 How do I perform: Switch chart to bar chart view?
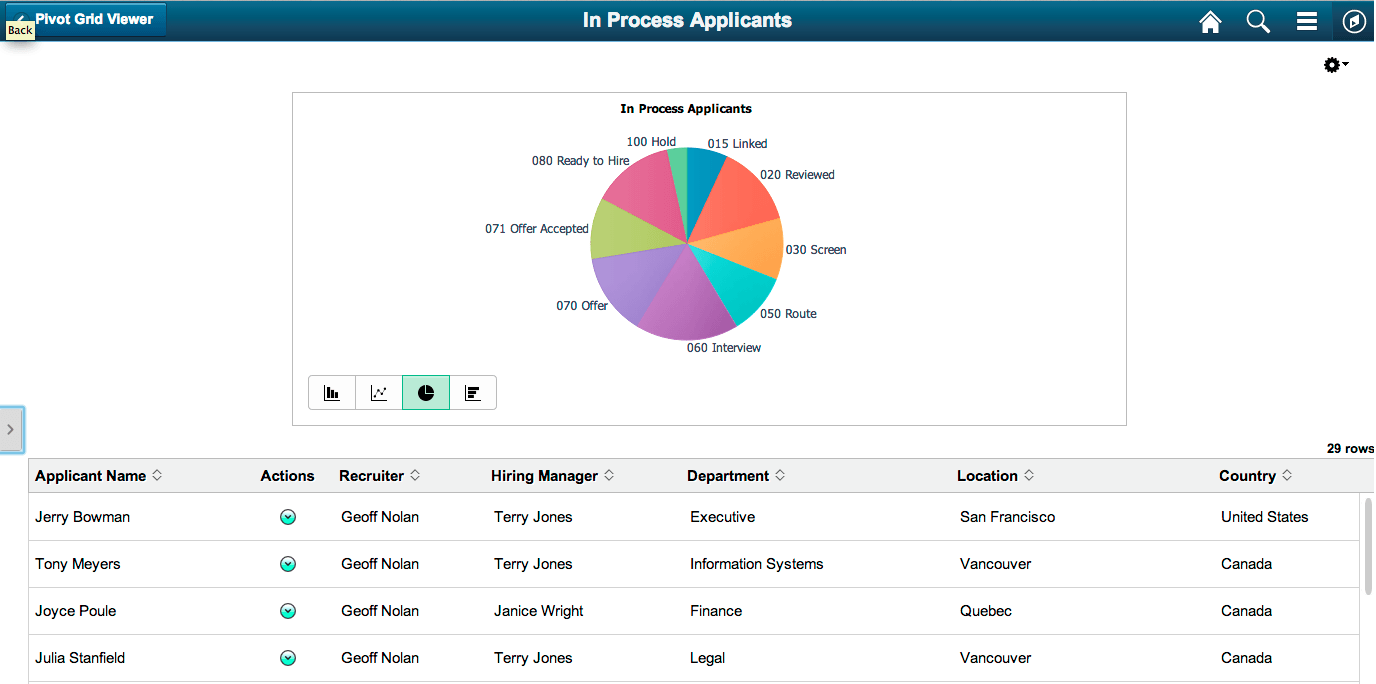point(332,392)
